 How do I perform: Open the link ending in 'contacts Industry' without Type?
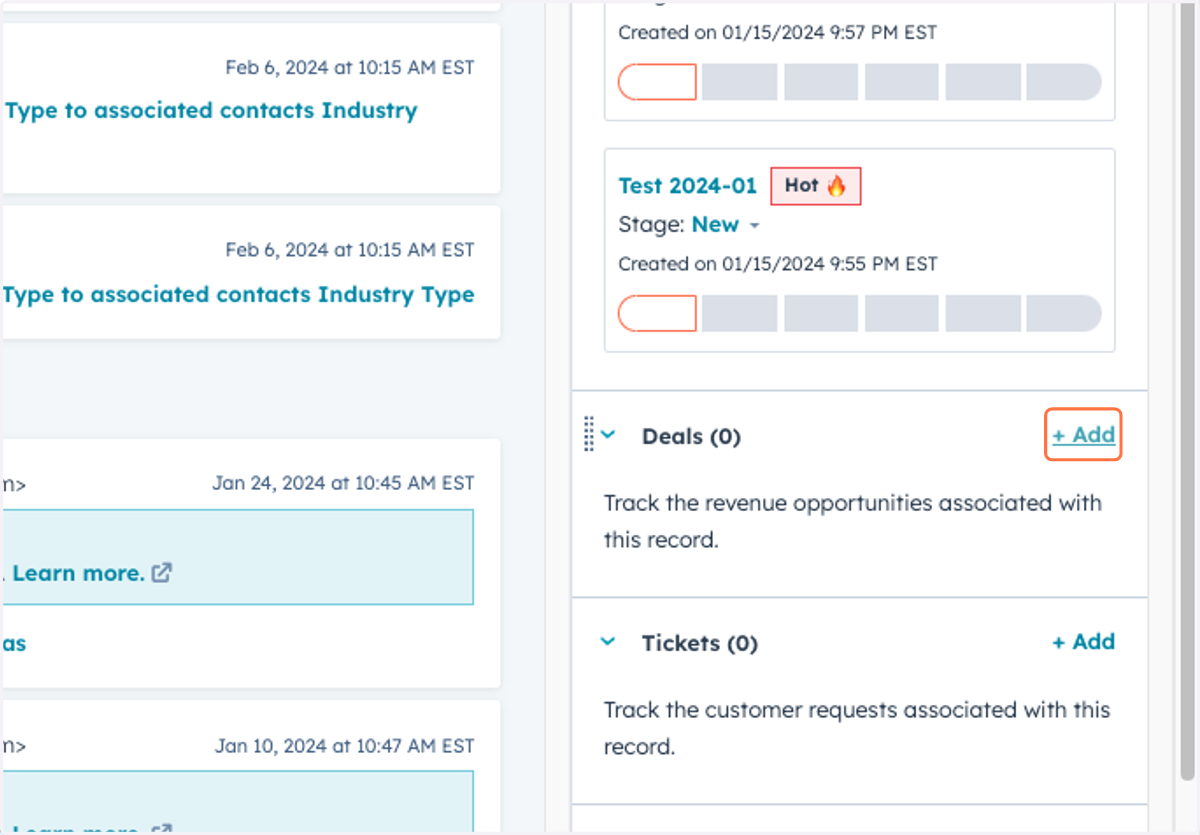click(x=210, y=111)
